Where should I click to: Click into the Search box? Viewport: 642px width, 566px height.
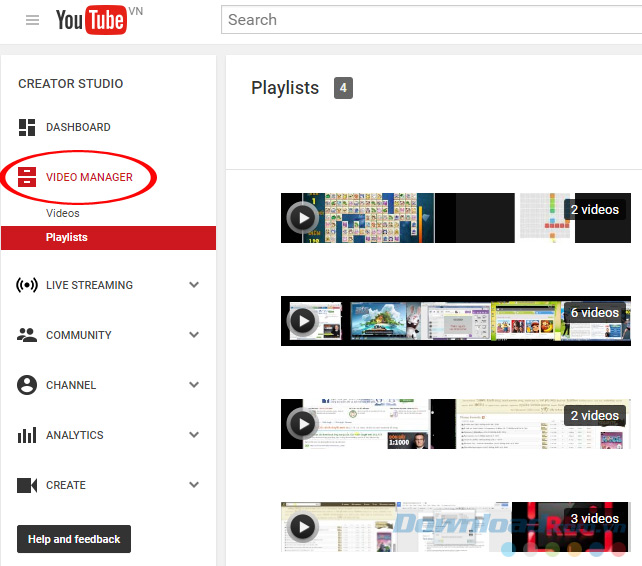(x=431, y=20)
